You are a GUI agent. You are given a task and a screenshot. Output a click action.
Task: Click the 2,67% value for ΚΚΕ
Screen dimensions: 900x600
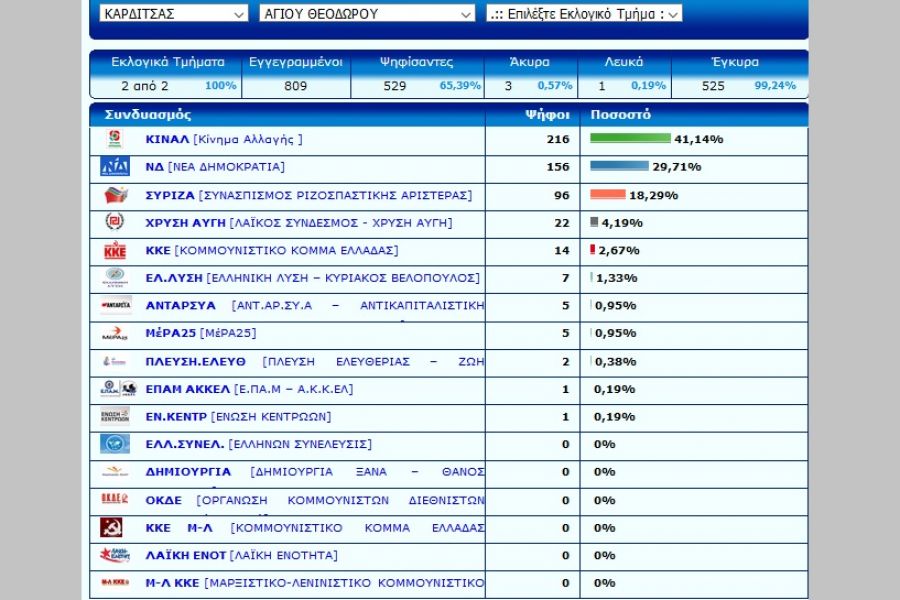click(x=619, y=251)
